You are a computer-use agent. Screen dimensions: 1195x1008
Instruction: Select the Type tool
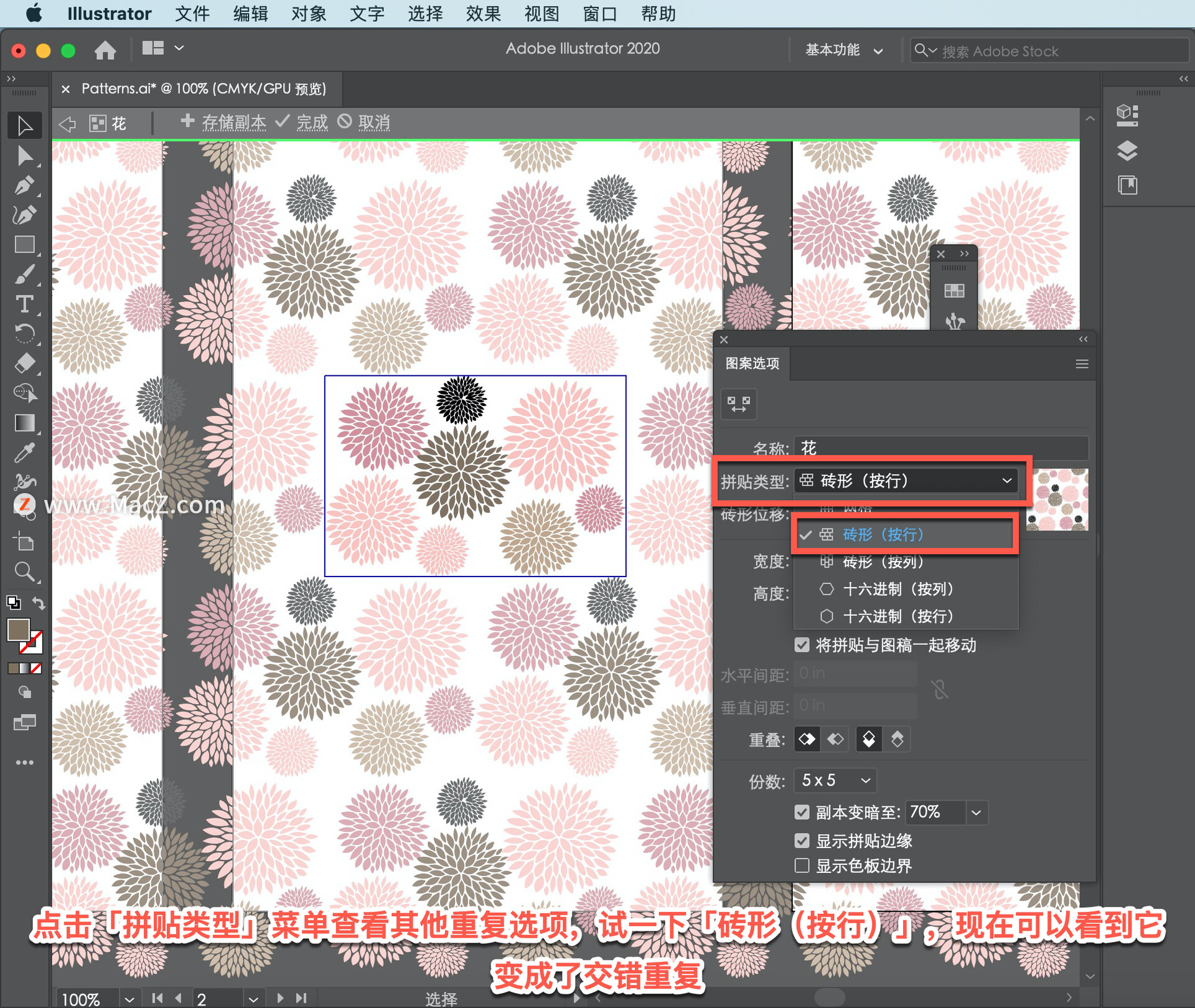click(x=24, y=304)
